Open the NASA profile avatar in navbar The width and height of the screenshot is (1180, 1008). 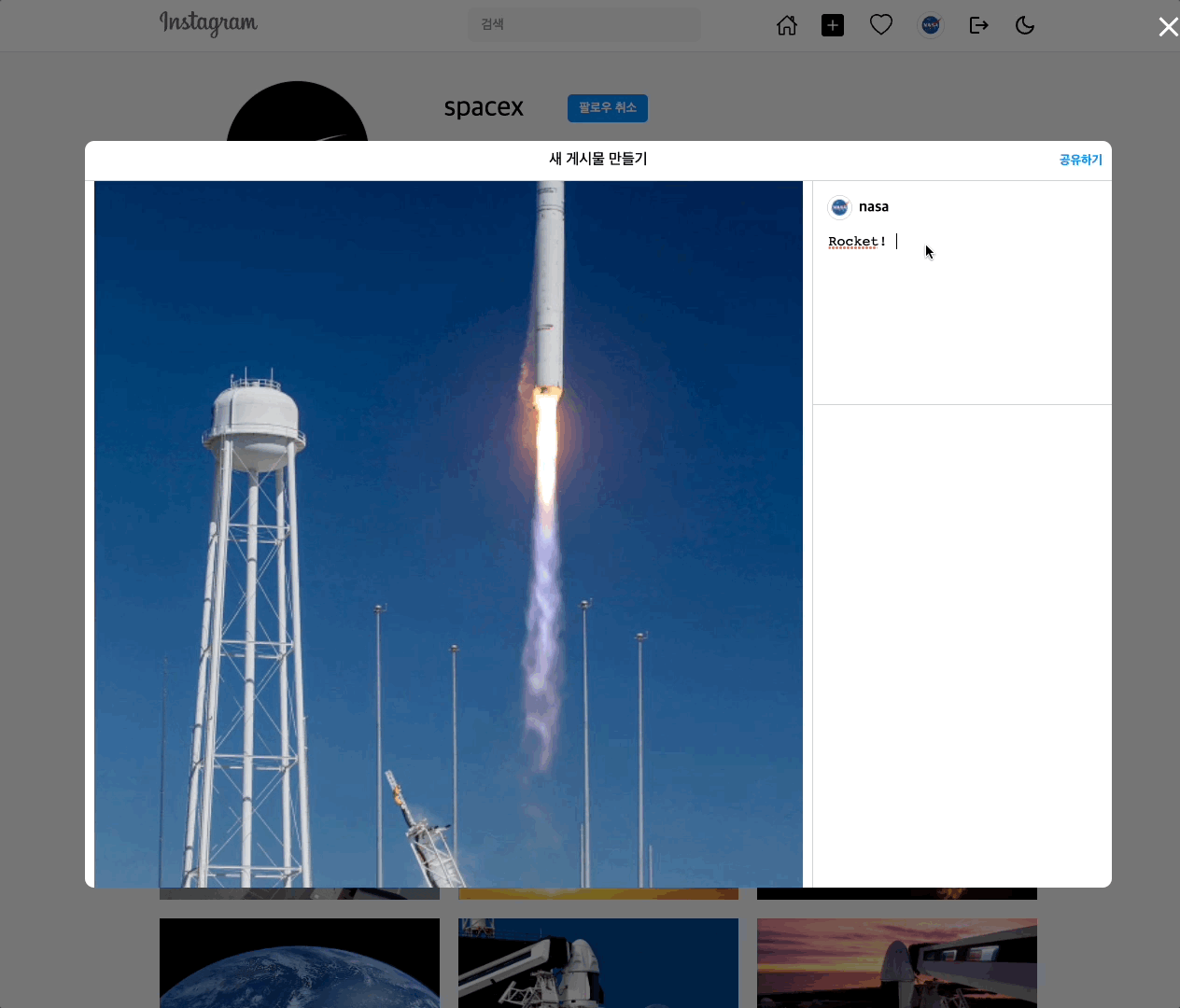coord(931,25)
